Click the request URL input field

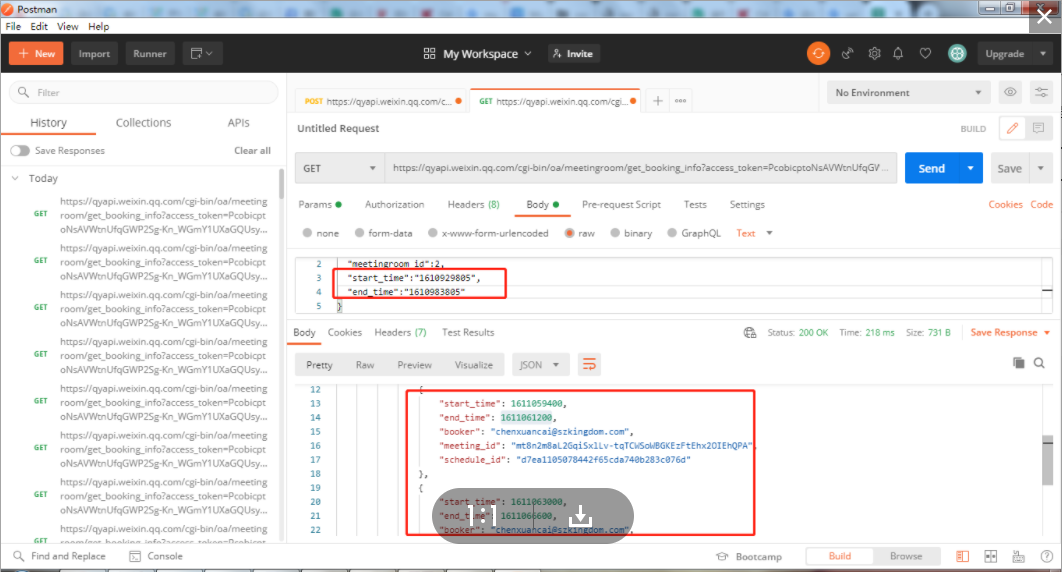640,168
